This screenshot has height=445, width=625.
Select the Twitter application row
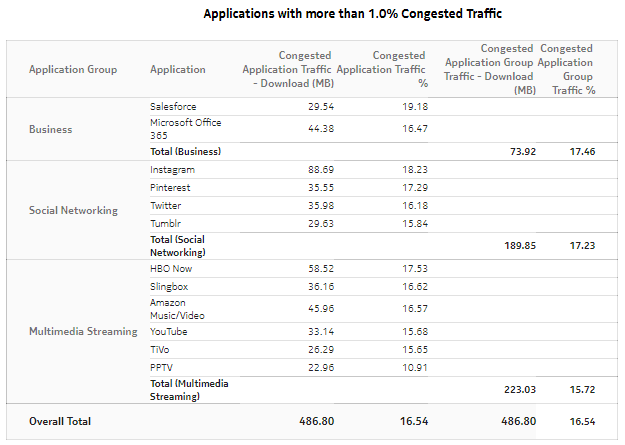pyautogui.click(x=166, y=205)
